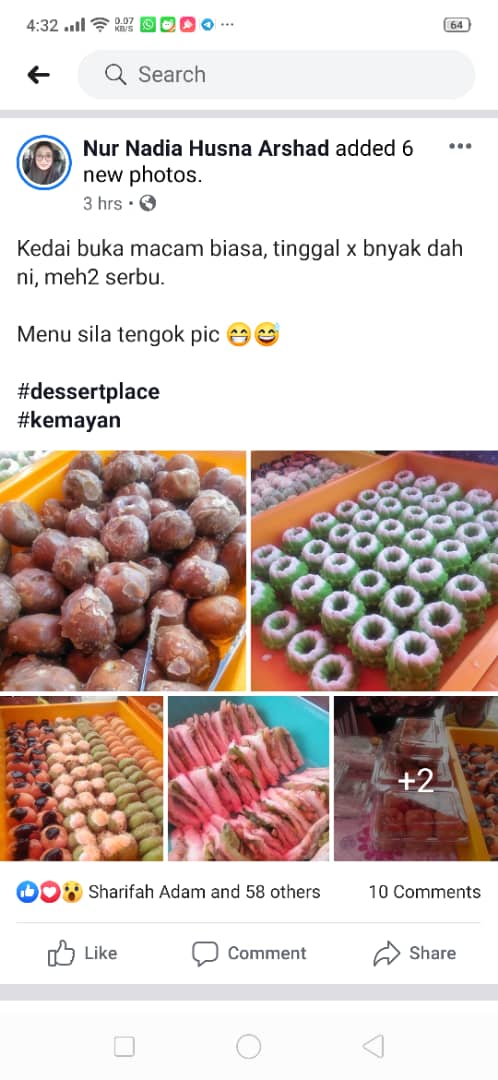The width and height of the screenshot is (498, 1080).
Task: Click into the Search field
Action: point(276,74)
